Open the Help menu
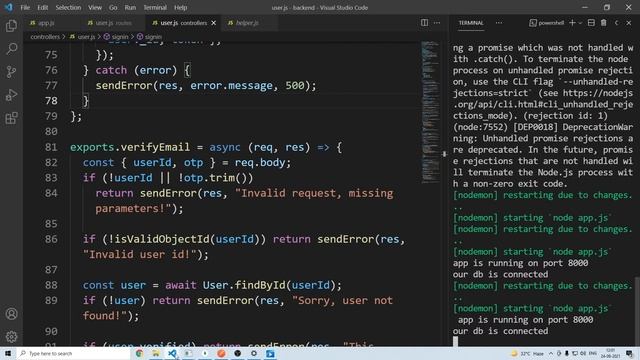The width and height of the screenshot is (640, 360). pyautogui.click(x=180, y=7)
